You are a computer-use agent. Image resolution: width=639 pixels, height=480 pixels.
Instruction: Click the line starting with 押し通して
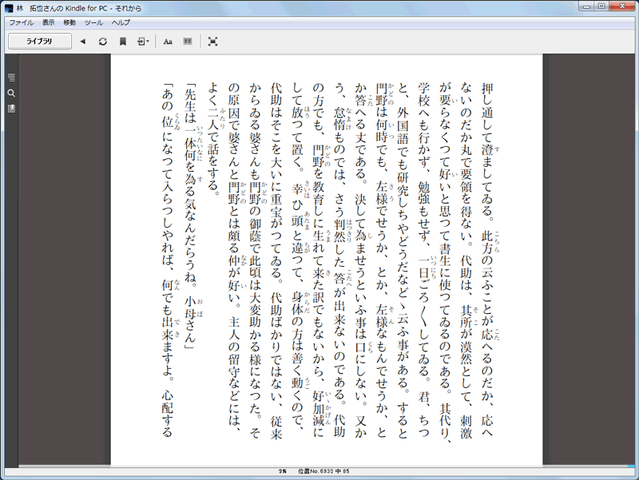pos(487,259)
